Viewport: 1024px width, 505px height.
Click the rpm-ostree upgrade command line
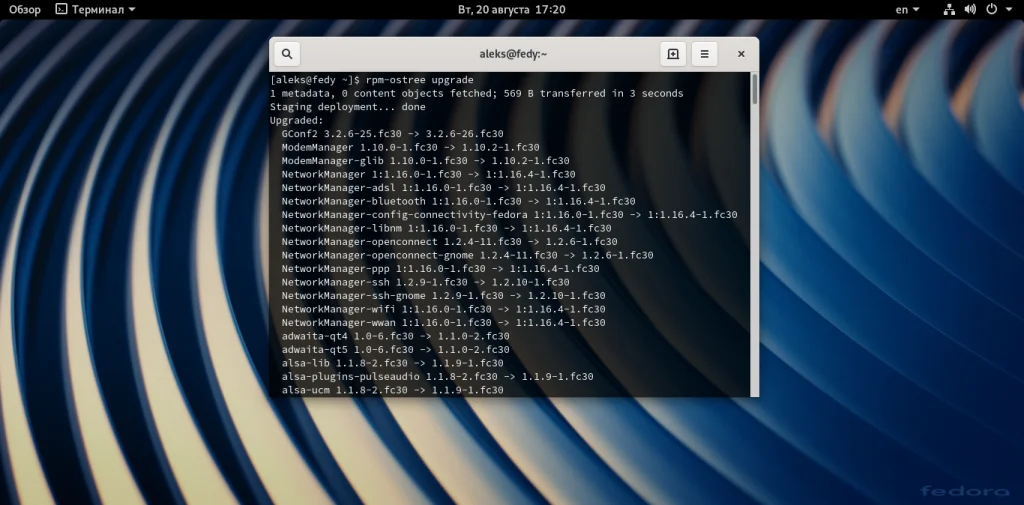pyautogui.click(x=372, y=80)
